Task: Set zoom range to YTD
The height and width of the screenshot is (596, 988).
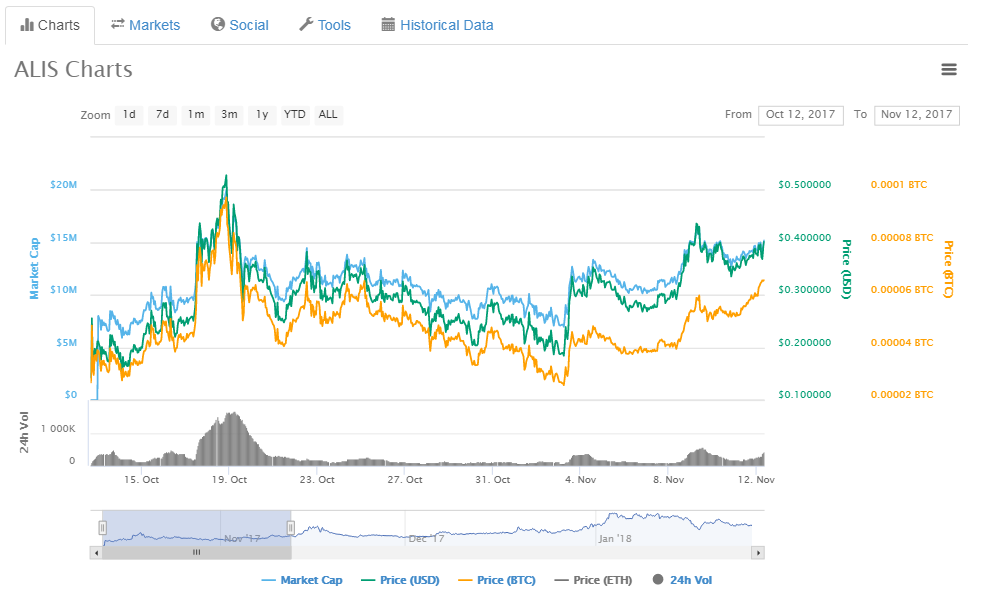Action: point(294,115)
